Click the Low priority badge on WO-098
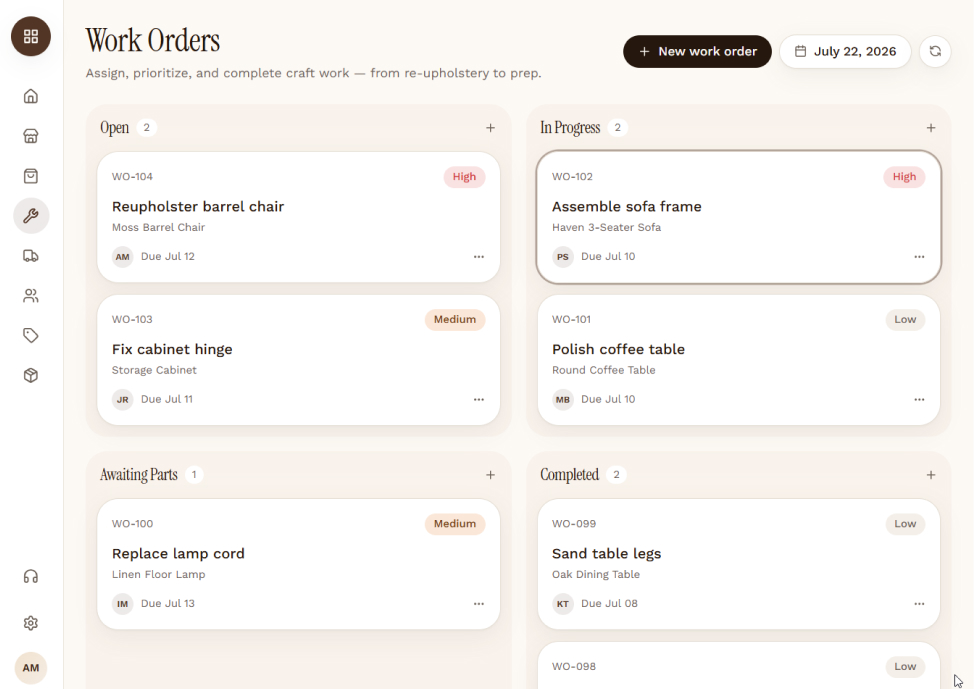This screenshot has width=974, height=689. tap(905, 667)
